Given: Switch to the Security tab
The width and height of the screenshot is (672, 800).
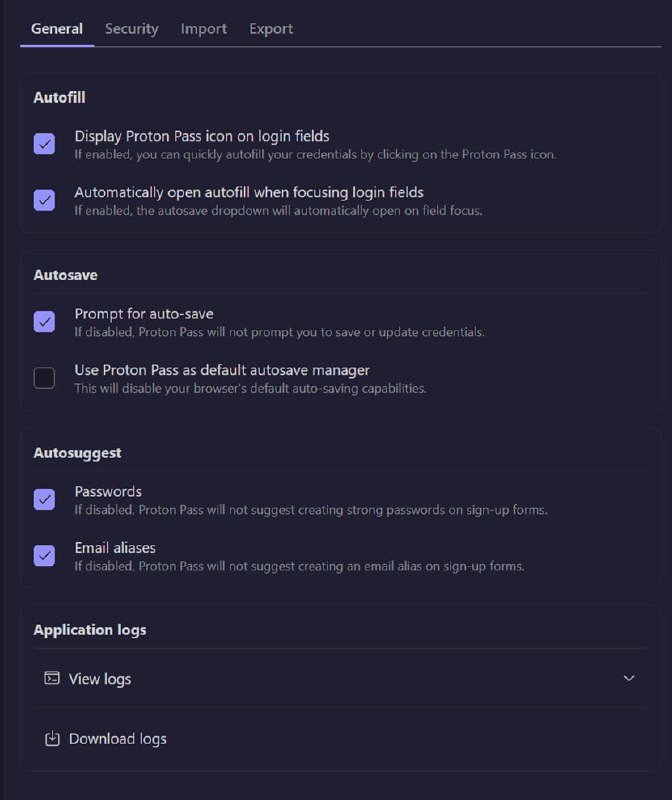Looking at the screenshot, I should click(x=132, y=29).
